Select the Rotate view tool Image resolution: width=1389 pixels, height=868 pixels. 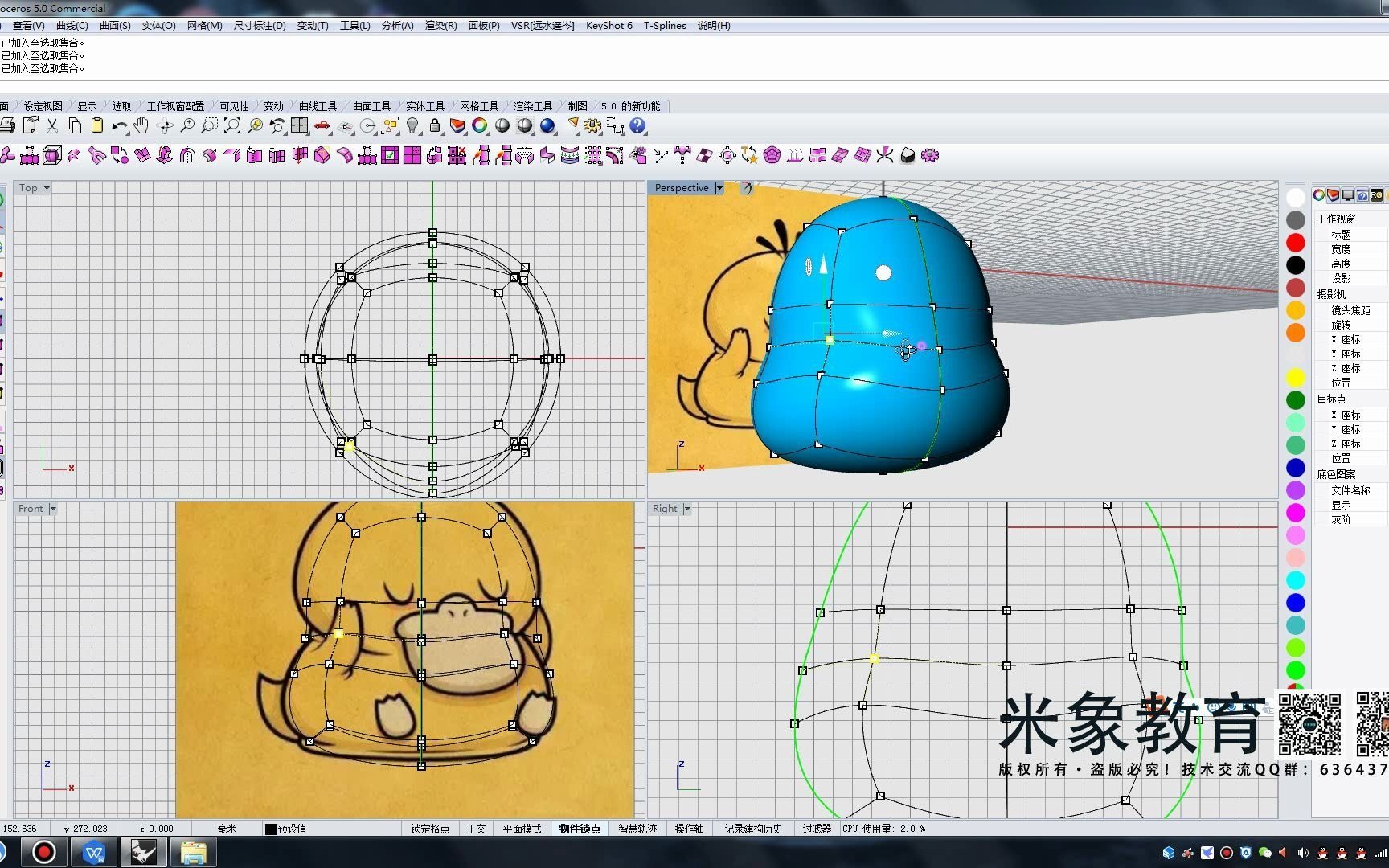coord(166,126)
